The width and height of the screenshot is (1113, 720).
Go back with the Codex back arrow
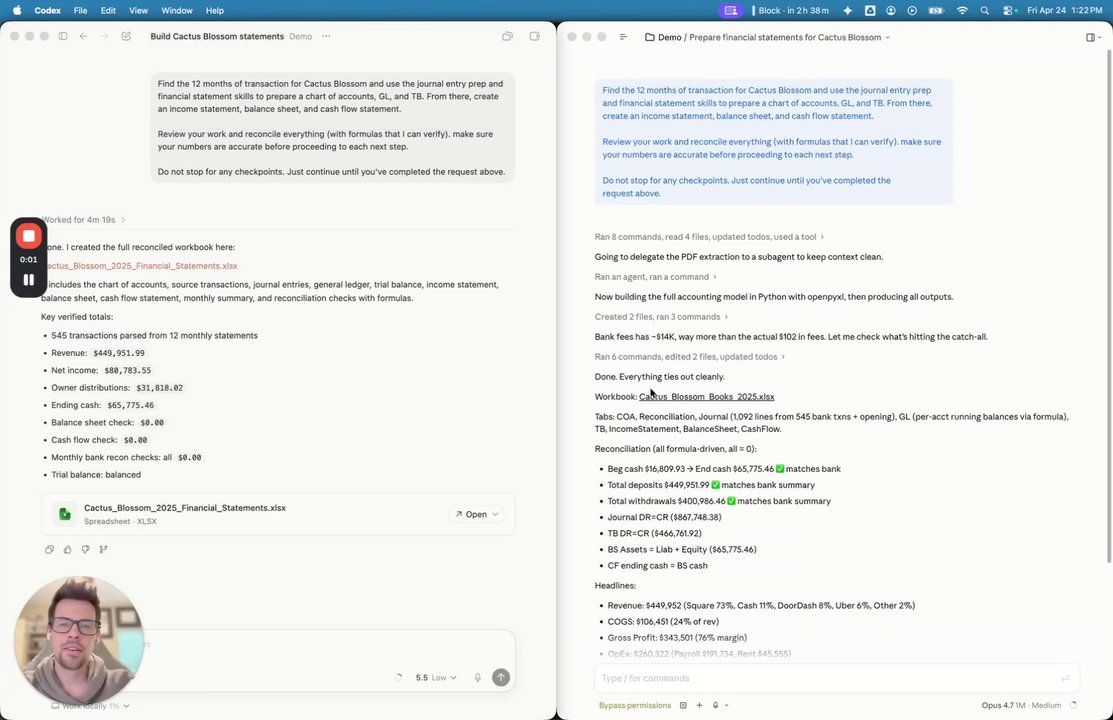(83, 36)
